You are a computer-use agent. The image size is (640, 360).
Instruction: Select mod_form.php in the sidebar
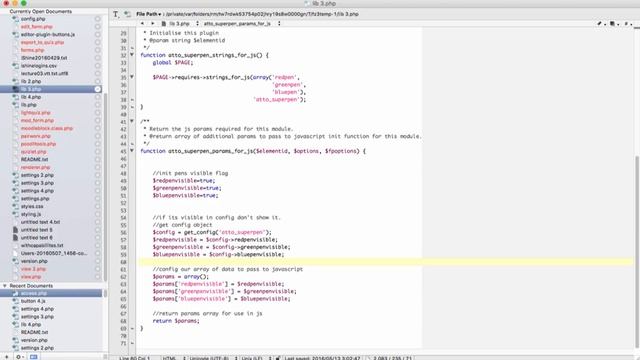37,120
